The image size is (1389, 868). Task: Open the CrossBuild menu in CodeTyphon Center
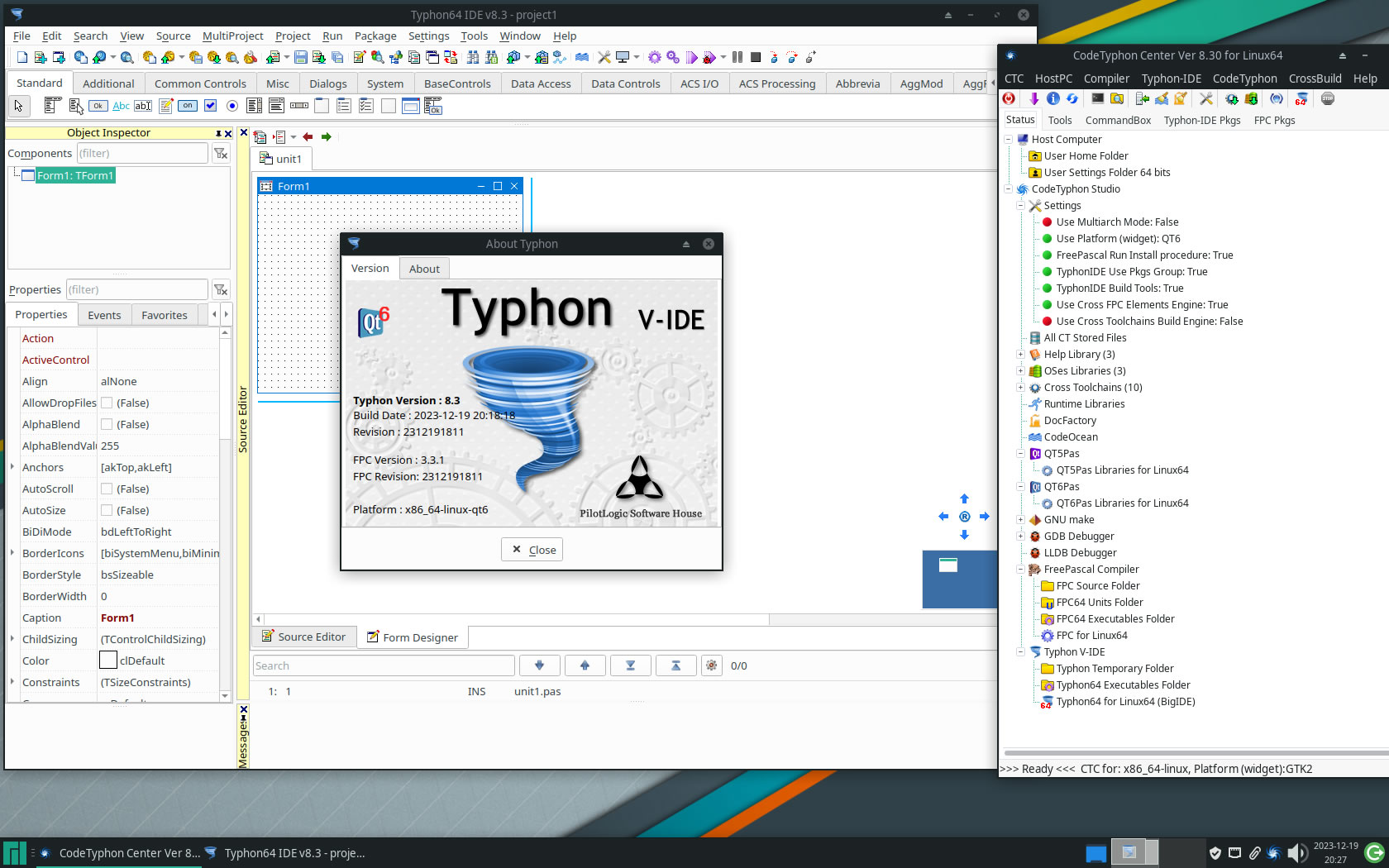pos(1315,79)
